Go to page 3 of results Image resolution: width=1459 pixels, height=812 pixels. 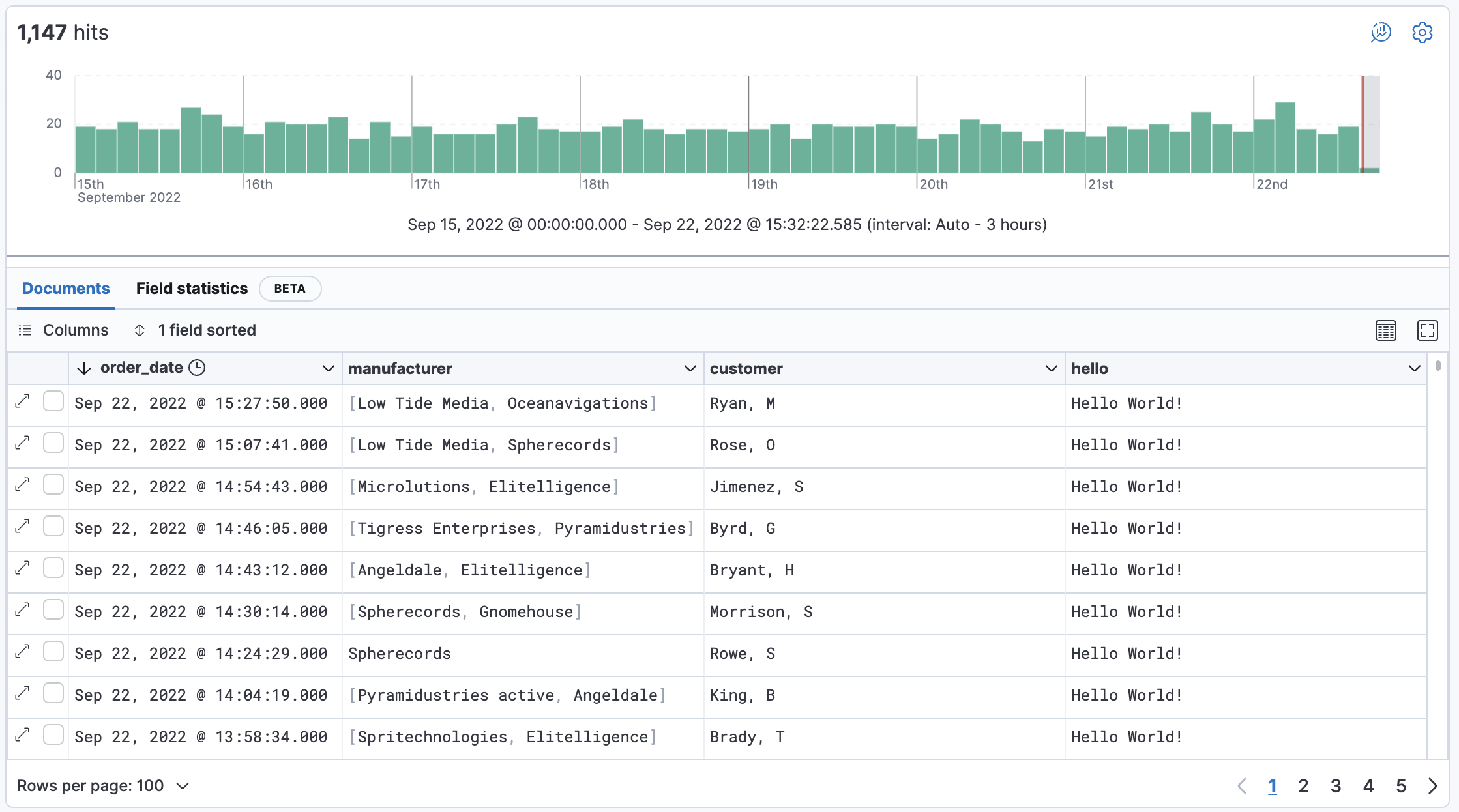(x=1336, y=786)
